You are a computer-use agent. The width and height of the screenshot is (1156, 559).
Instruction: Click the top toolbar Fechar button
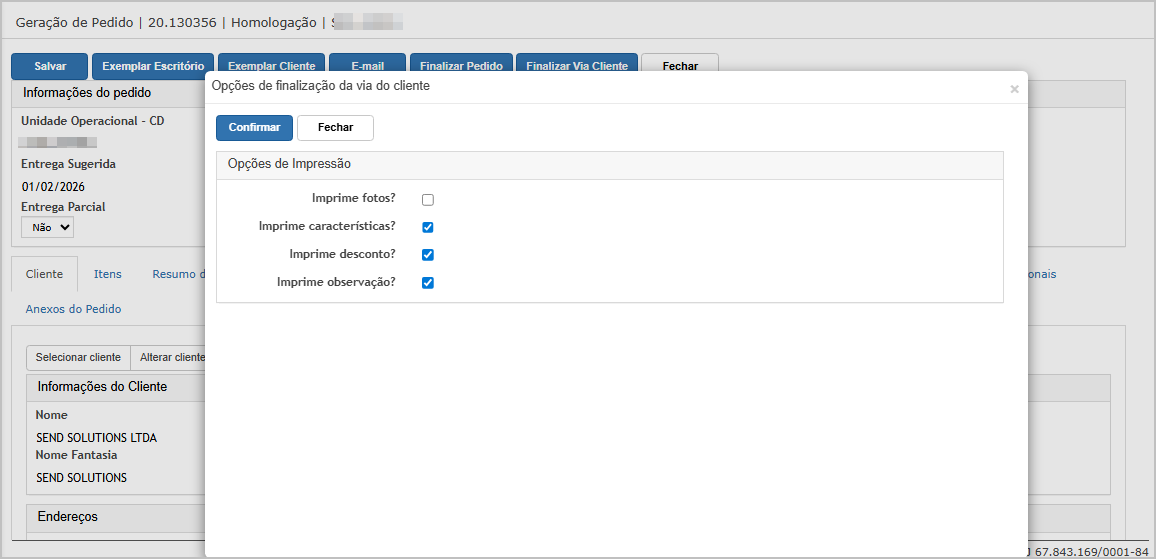[x=680, y=63]
